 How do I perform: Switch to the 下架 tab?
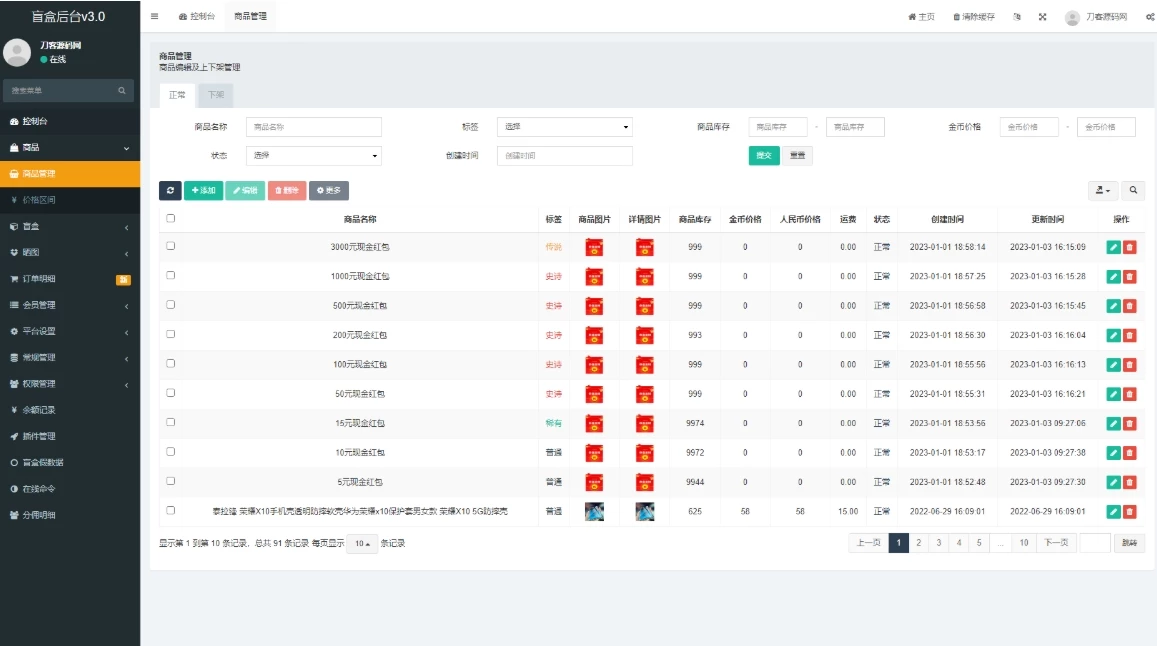(x=215, y=95)
